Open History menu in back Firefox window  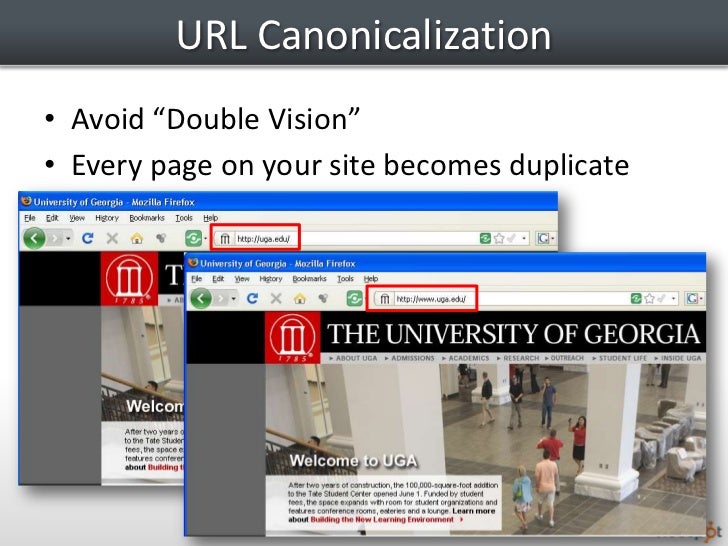point(107,218)
